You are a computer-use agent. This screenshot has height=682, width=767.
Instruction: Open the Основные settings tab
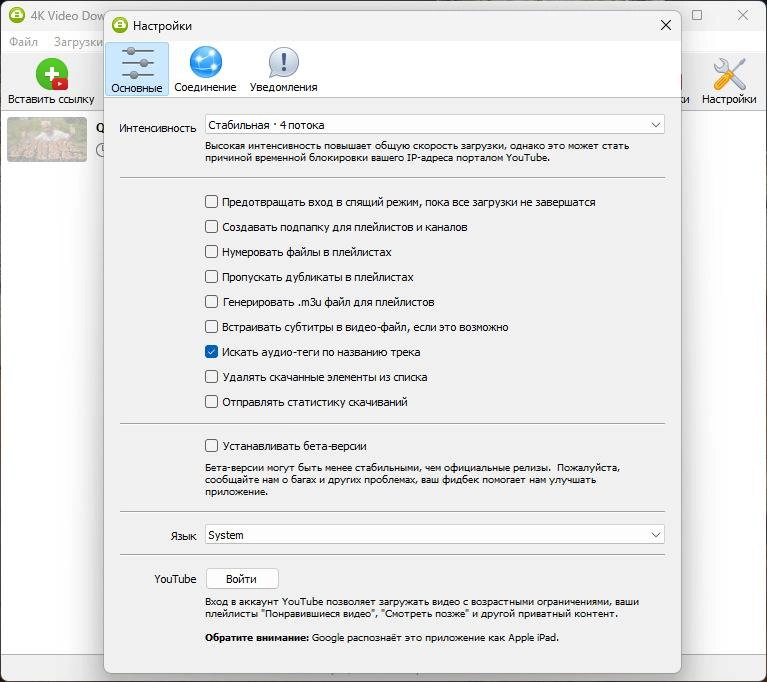[137, 69]
